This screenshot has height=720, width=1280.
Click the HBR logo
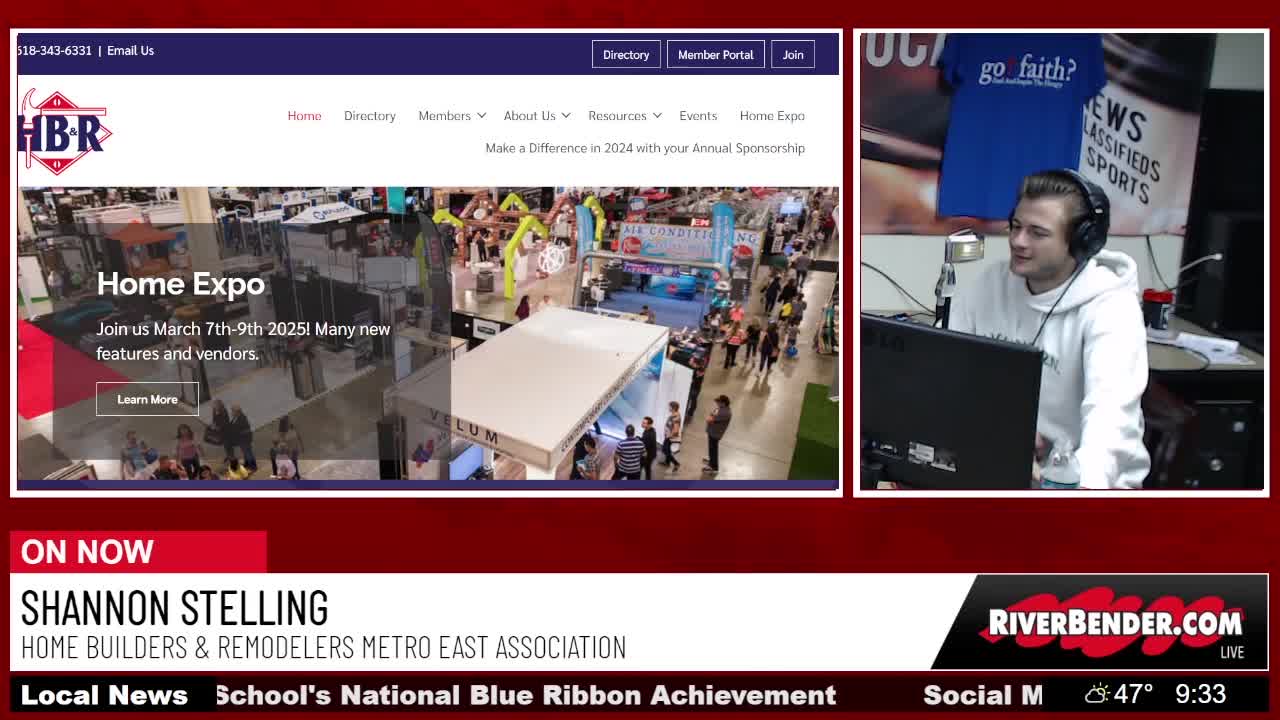click(x=64, y=132)
